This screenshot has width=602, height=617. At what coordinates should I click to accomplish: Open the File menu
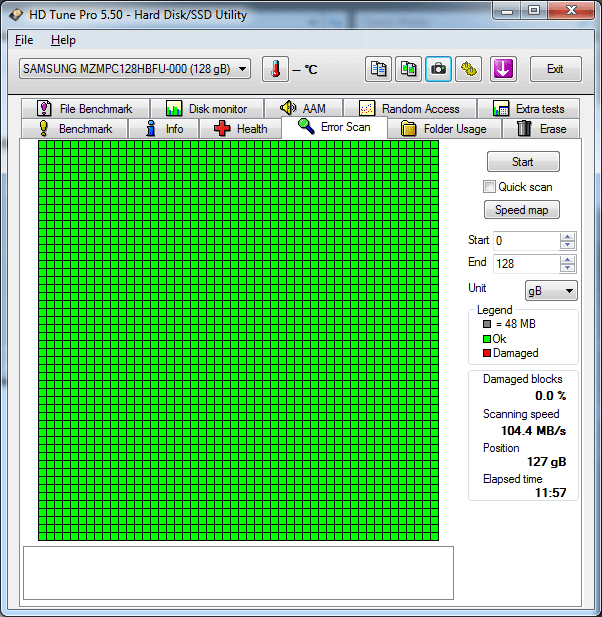point(24,40)
